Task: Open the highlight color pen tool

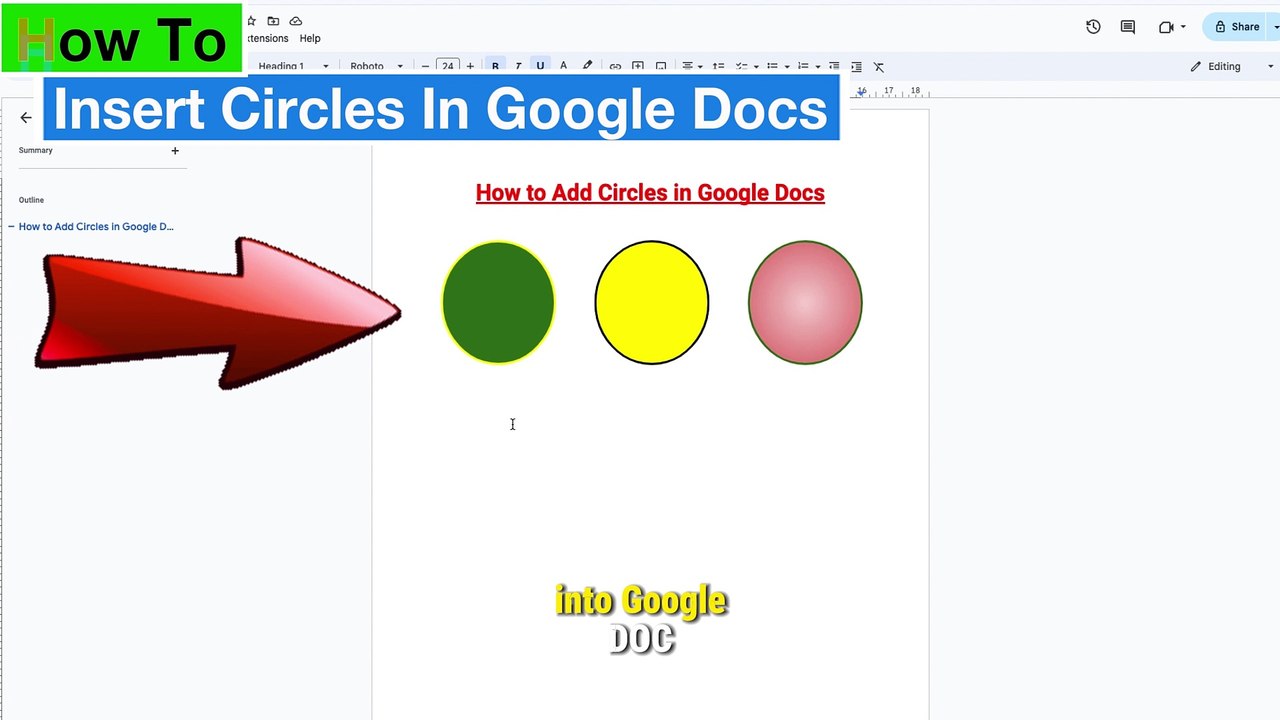Action: (x=587, y=67)
